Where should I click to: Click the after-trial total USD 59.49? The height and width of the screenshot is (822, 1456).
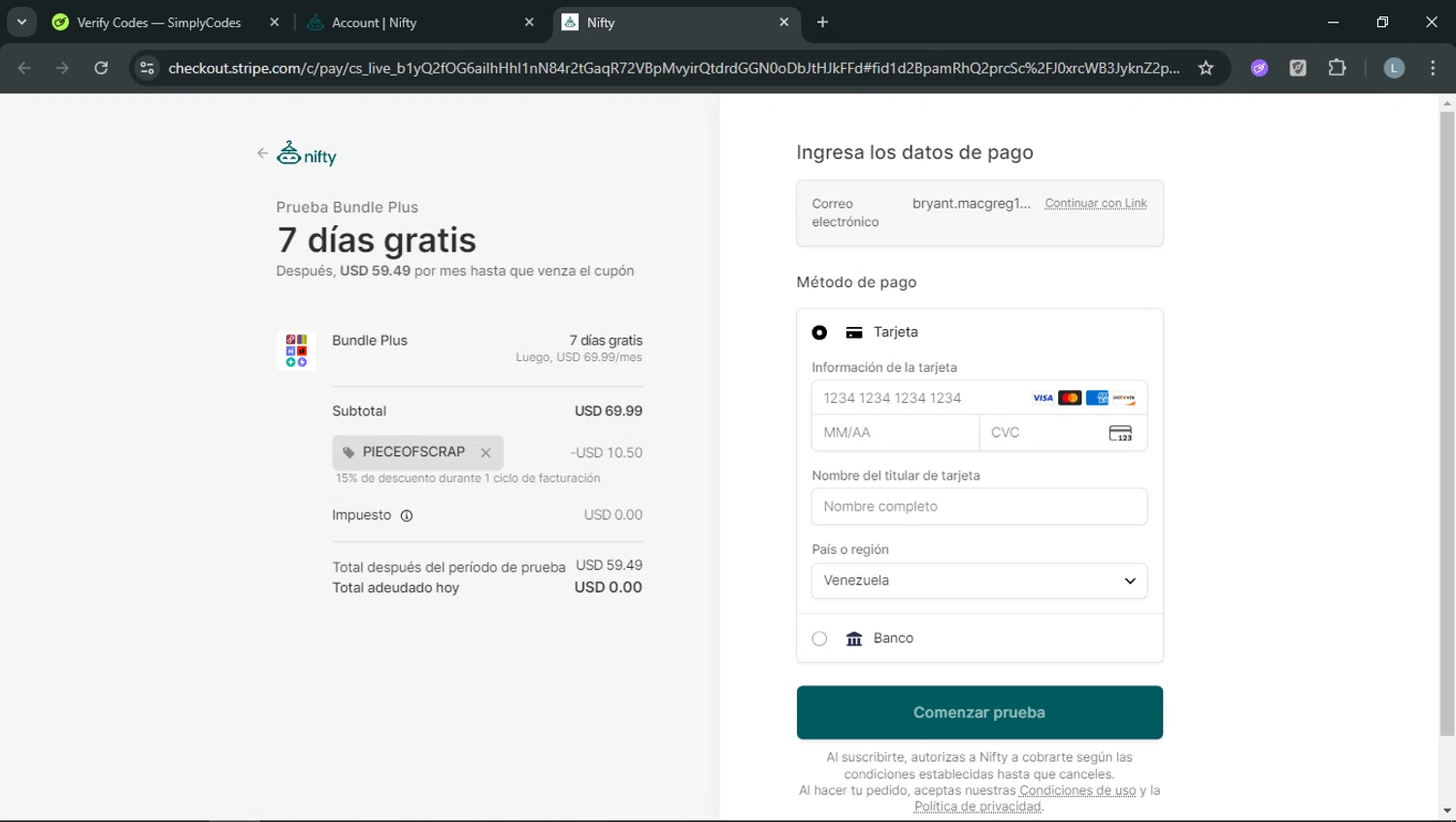point(610,565)
